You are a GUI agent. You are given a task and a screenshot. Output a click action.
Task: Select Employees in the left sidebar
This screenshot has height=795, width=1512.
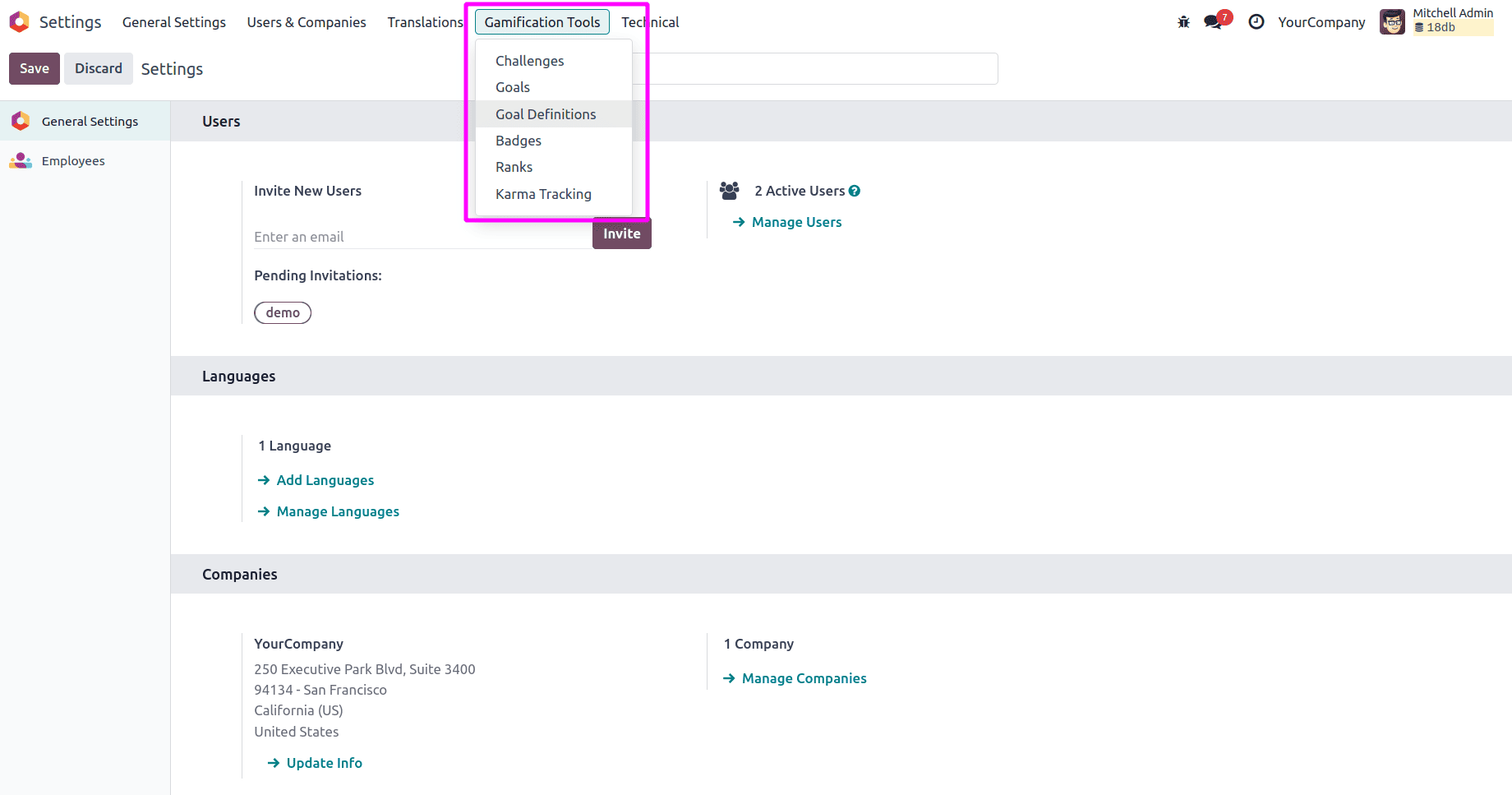(x=73, y=160)
